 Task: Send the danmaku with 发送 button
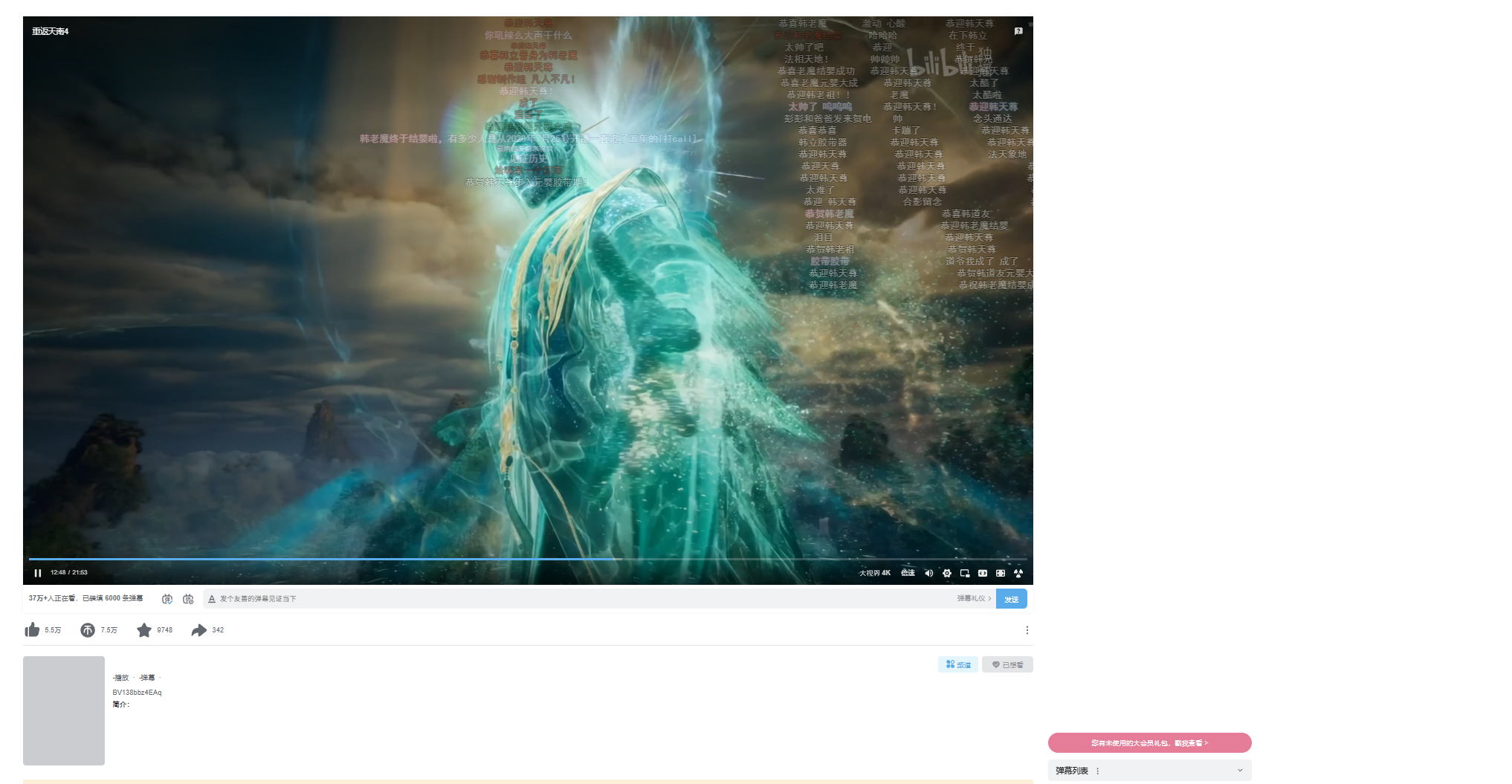tap(1012, 599)
